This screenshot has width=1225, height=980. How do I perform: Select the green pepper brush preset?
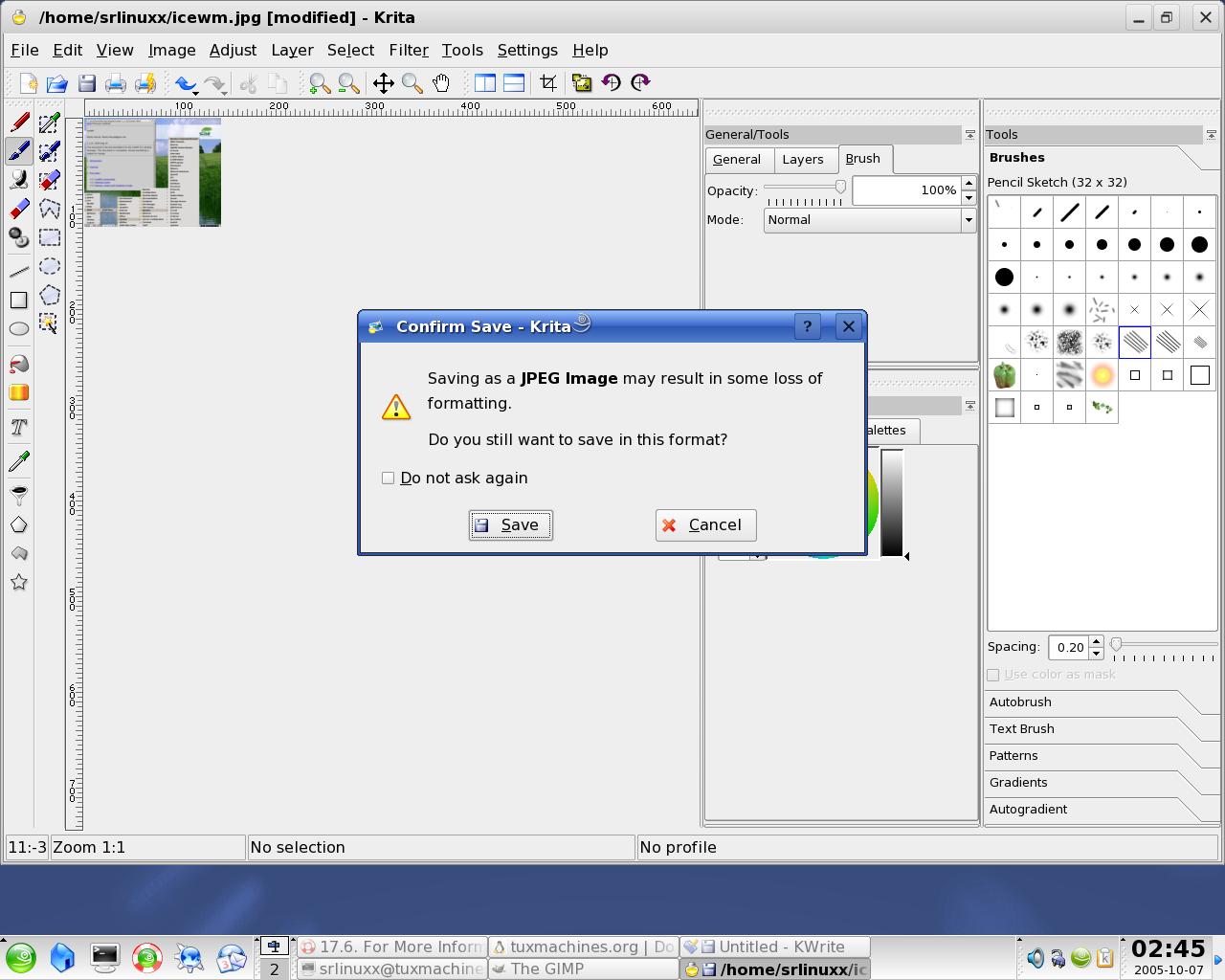pyautogui.click(x=1004, y=375)
